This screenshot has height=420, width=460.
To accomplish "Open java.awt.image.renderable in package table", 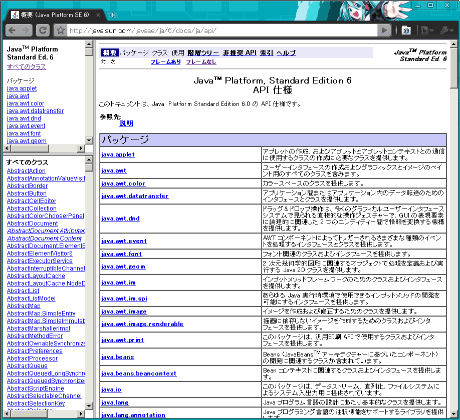I will pos(142,324).
